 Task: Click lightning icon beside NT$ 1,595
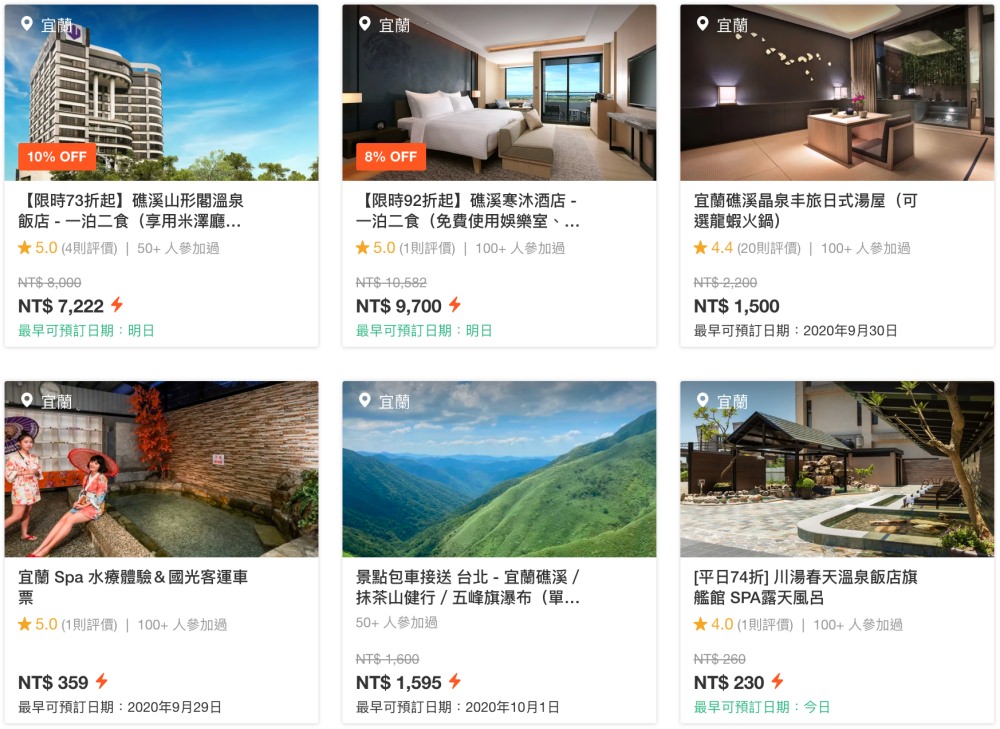[x=455, y=681]
